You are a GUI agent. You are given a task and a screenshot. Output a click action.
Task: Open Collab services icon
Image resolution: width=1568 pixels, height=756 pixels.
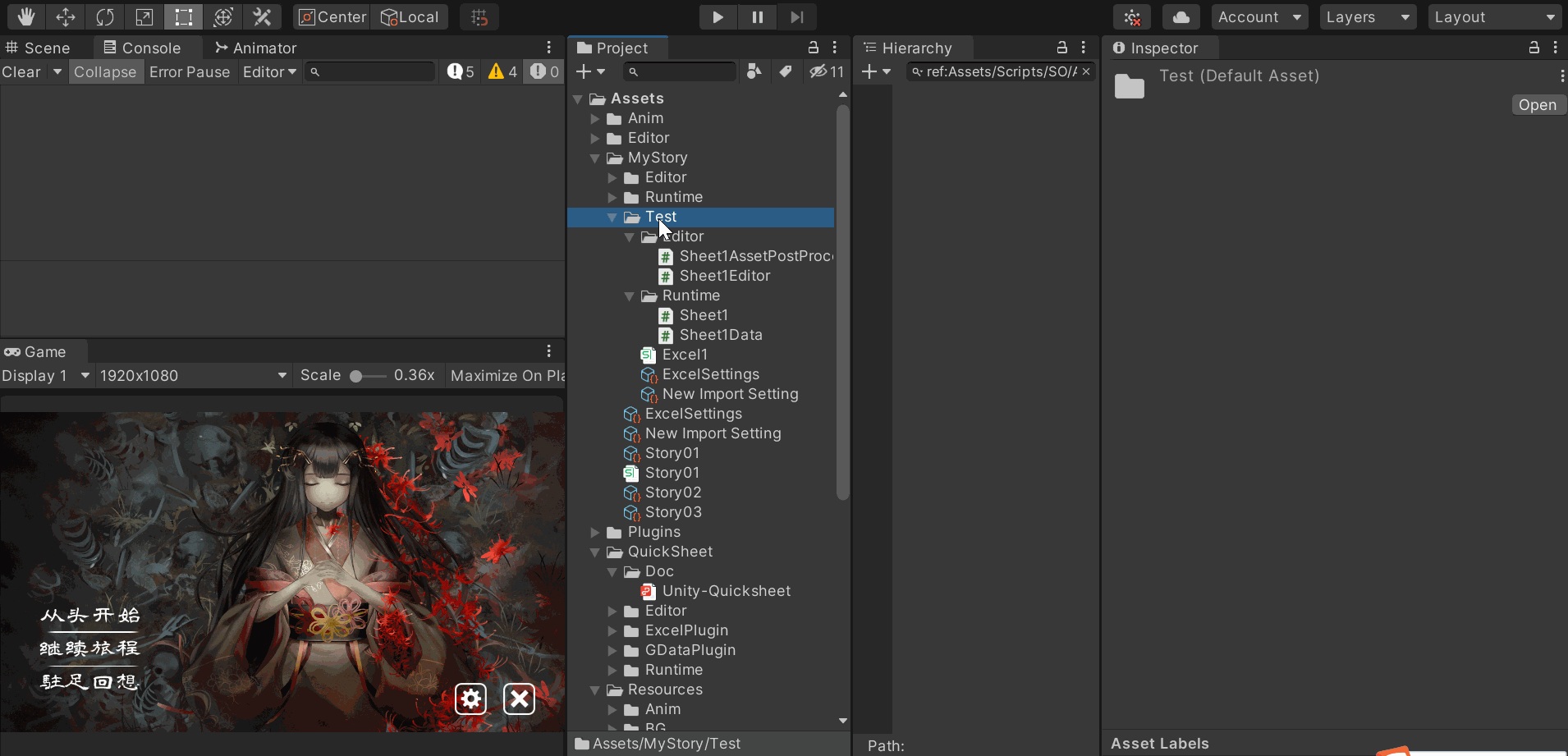coord(1132,16)
